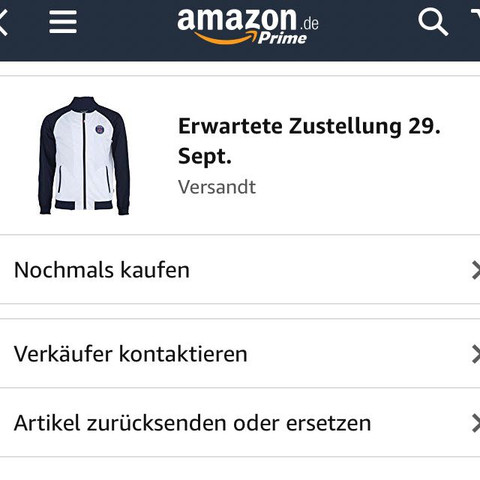The width and height of the screenshot is (480, 480).
Task: Expand the chevron beside Artikel zurücksenden
Action: (x=476, y=423)
